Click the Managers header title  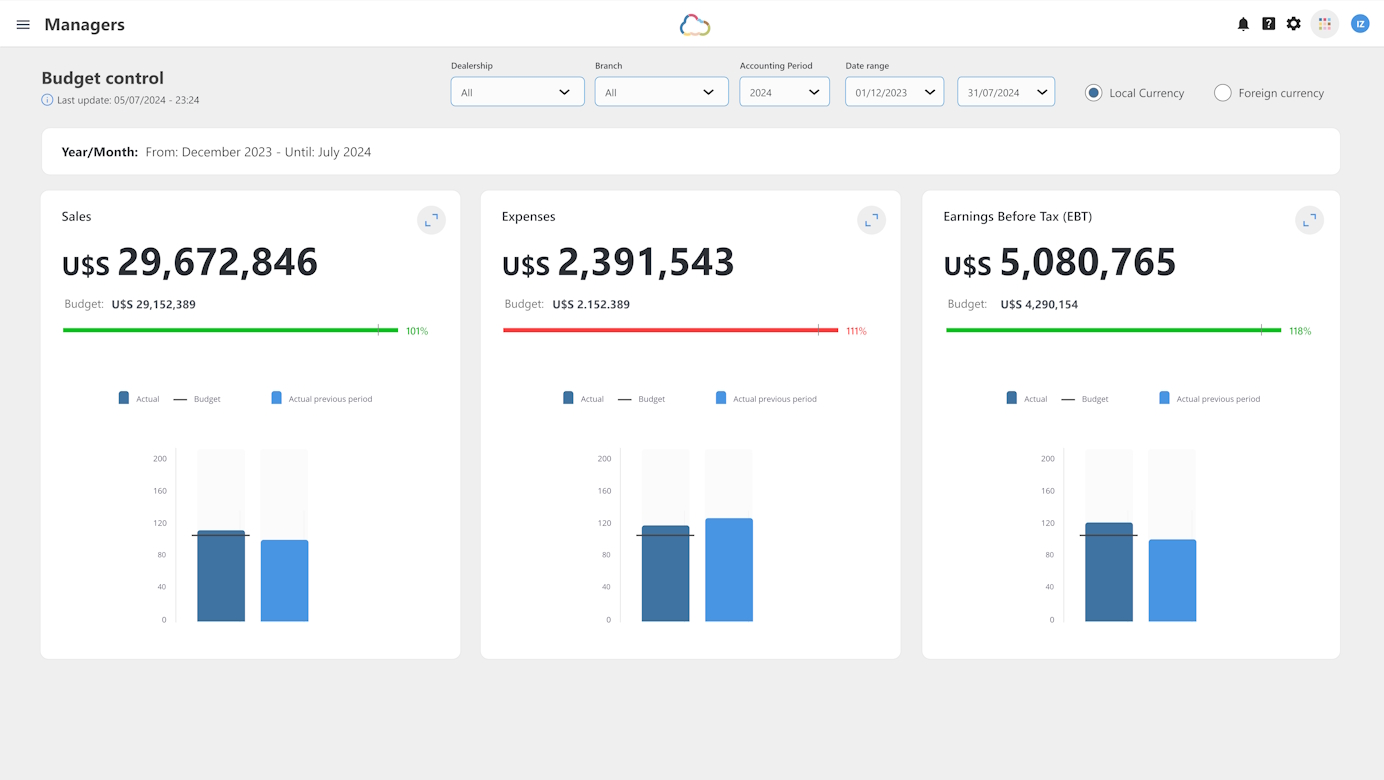point(85,25)
